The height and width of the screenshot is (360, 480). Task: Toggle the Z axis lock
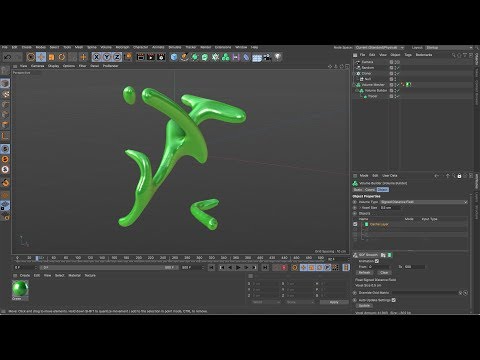pyautogui.click(x=117, y=57)
